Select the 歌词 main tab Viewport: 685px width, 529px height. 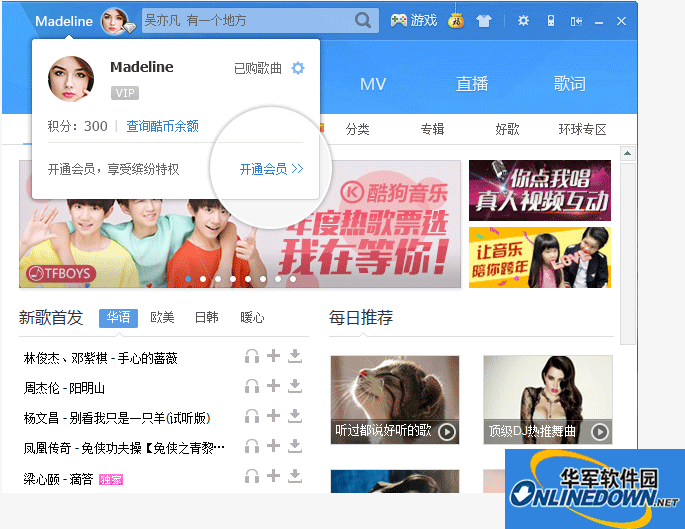coord(570,83)
